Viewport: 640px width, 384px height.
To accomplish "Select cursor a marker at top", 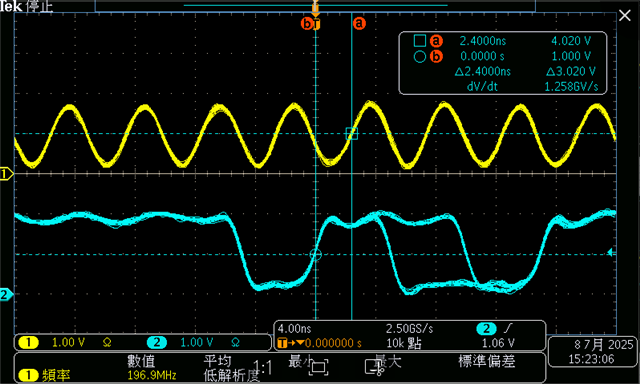I will point(359,23).
